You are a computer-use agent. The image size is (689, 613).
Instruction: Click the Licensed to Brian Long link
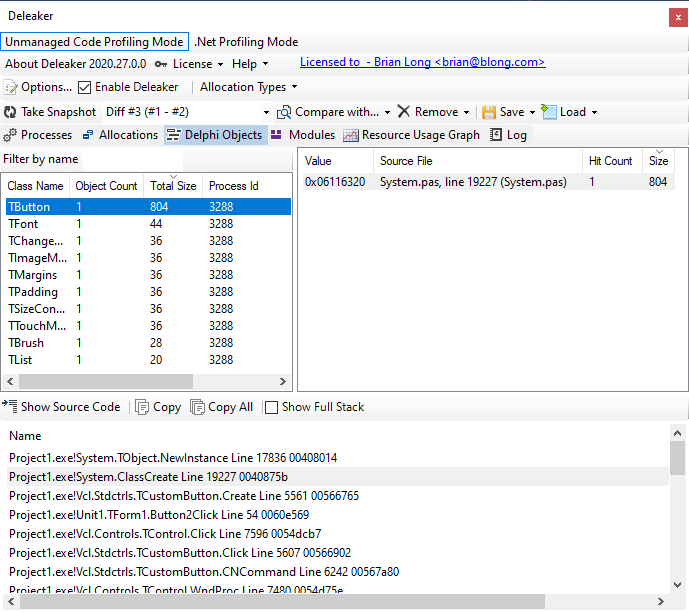click(x=422, y=62)
